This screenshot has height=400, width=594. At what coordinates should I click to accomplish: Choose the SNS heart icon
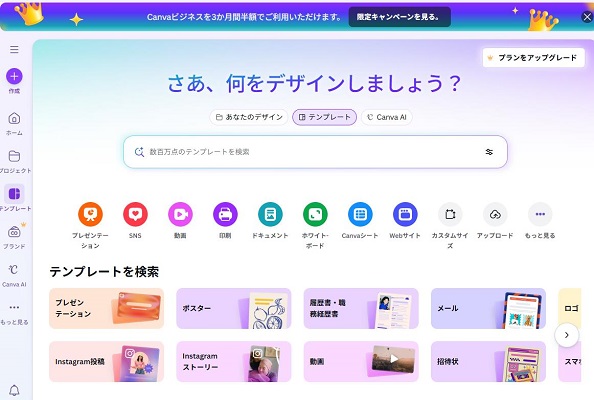[135, 214]
